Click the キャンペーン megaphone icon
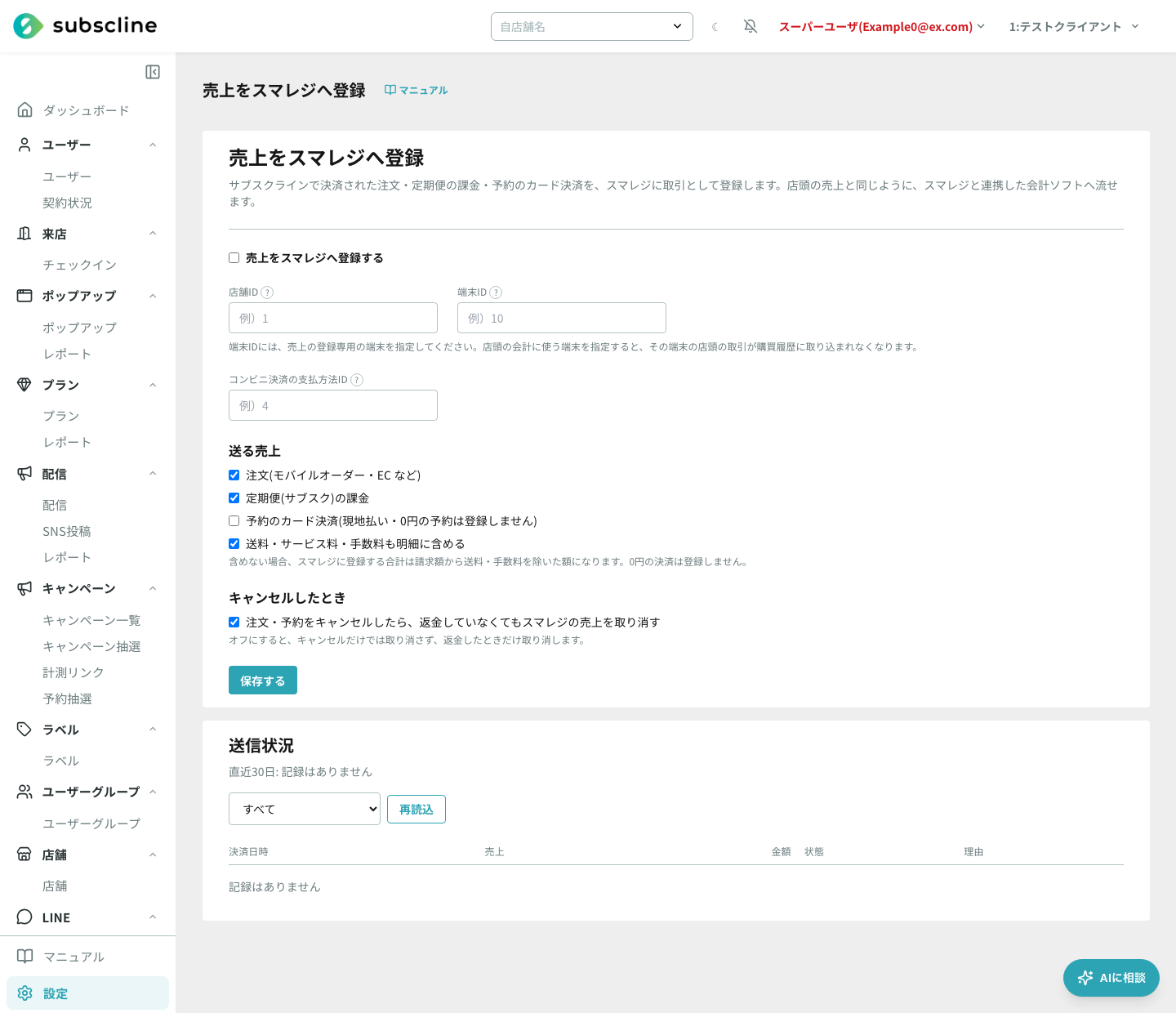Viewport: 1176px width, 1013px height. point(24,588)
